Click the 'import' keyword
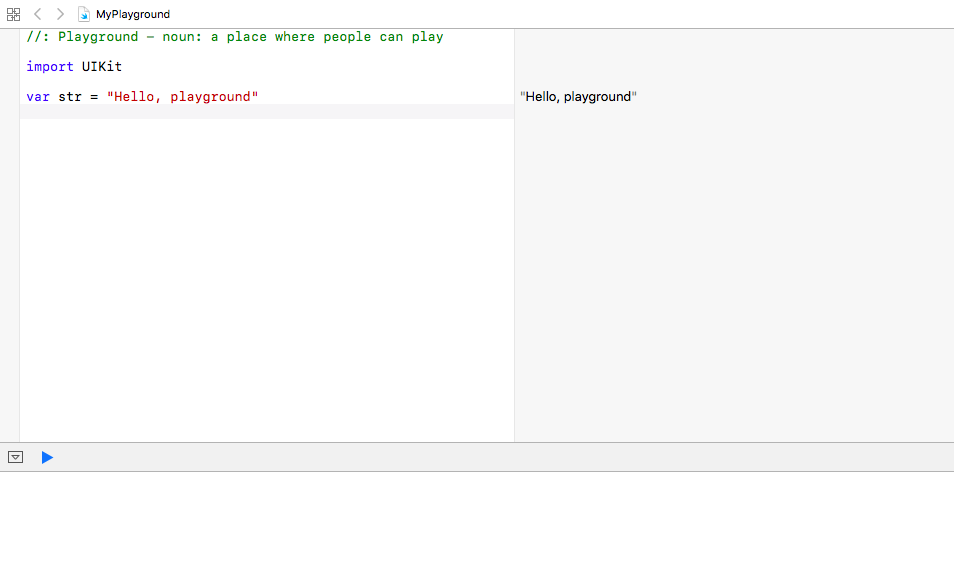This screenshot has height=580, width=954. tap(50, 66)
